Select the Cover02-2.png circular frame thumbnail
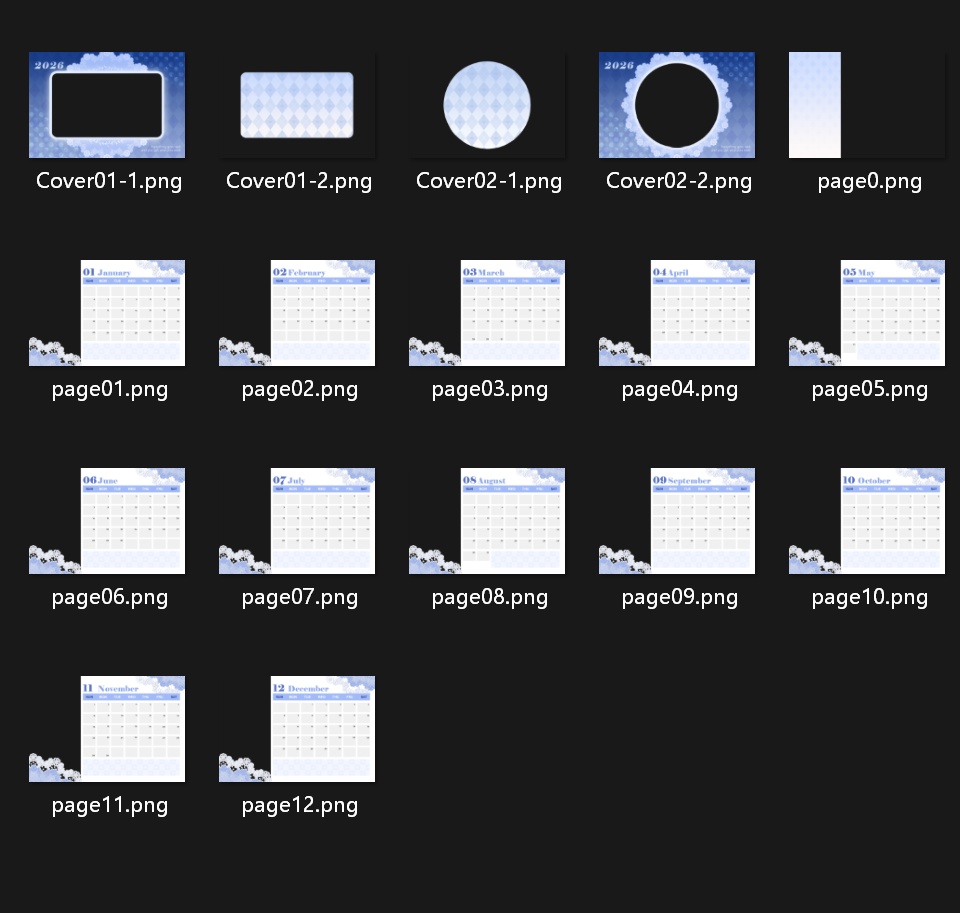Screen dimensions: 960x913 point(677,105)
